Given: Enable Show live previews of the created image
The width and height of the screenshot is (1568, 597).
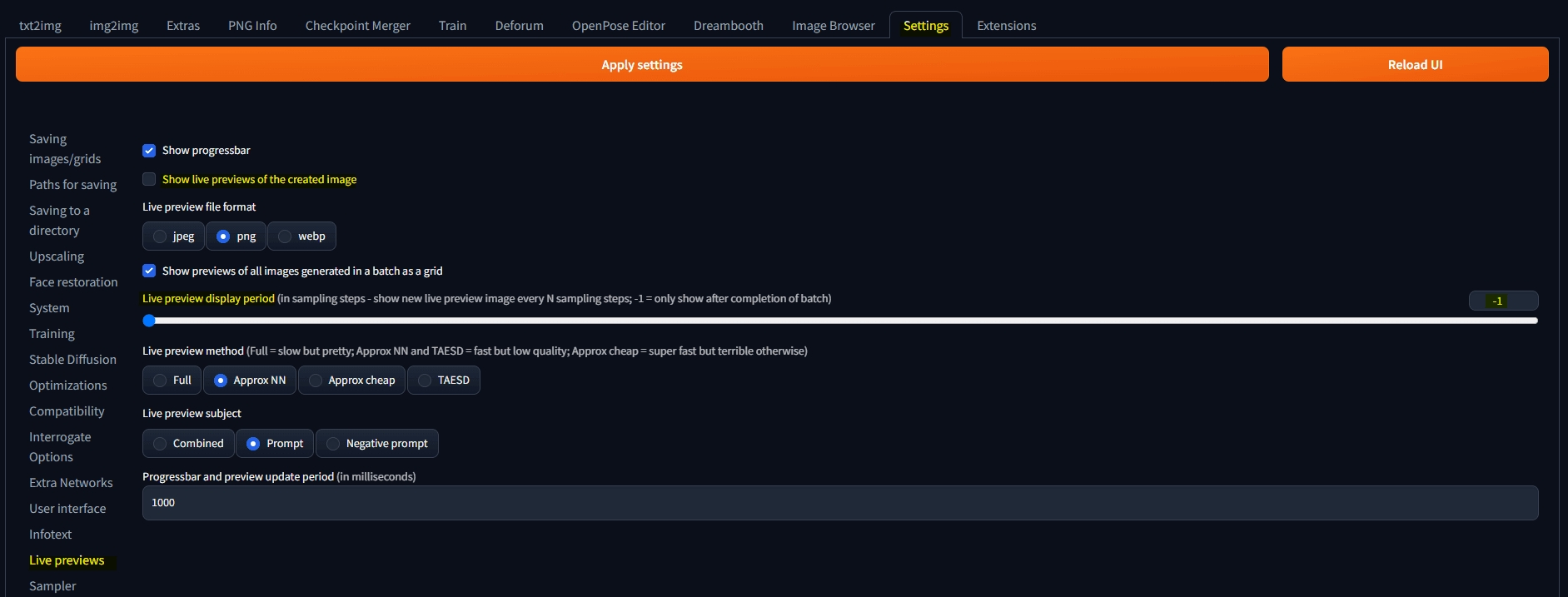Looking at the screenshot, I should (x=149, y=180).
